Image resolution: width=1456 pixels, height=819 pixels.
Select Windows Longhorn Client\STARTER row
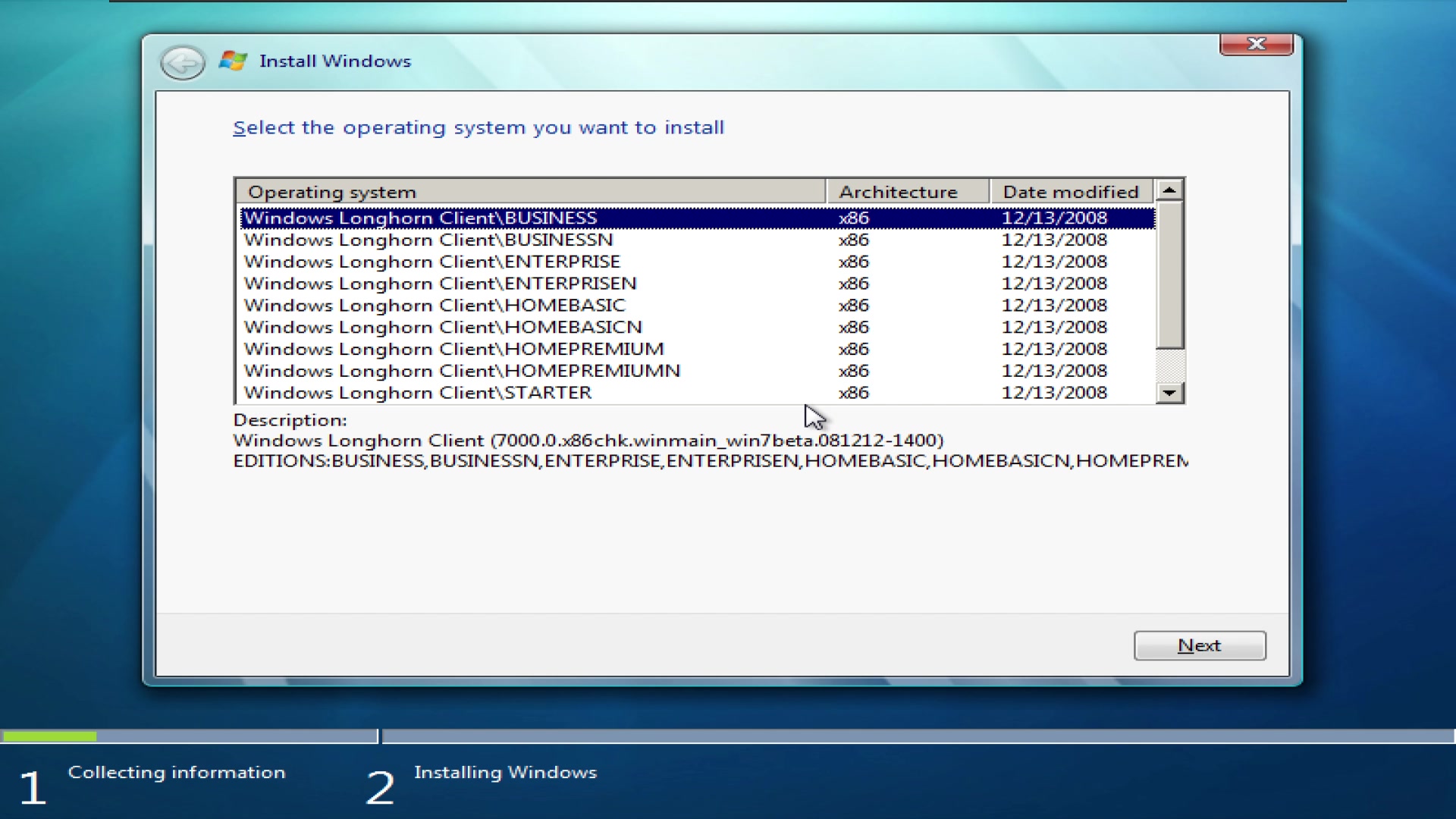[698, 393]
